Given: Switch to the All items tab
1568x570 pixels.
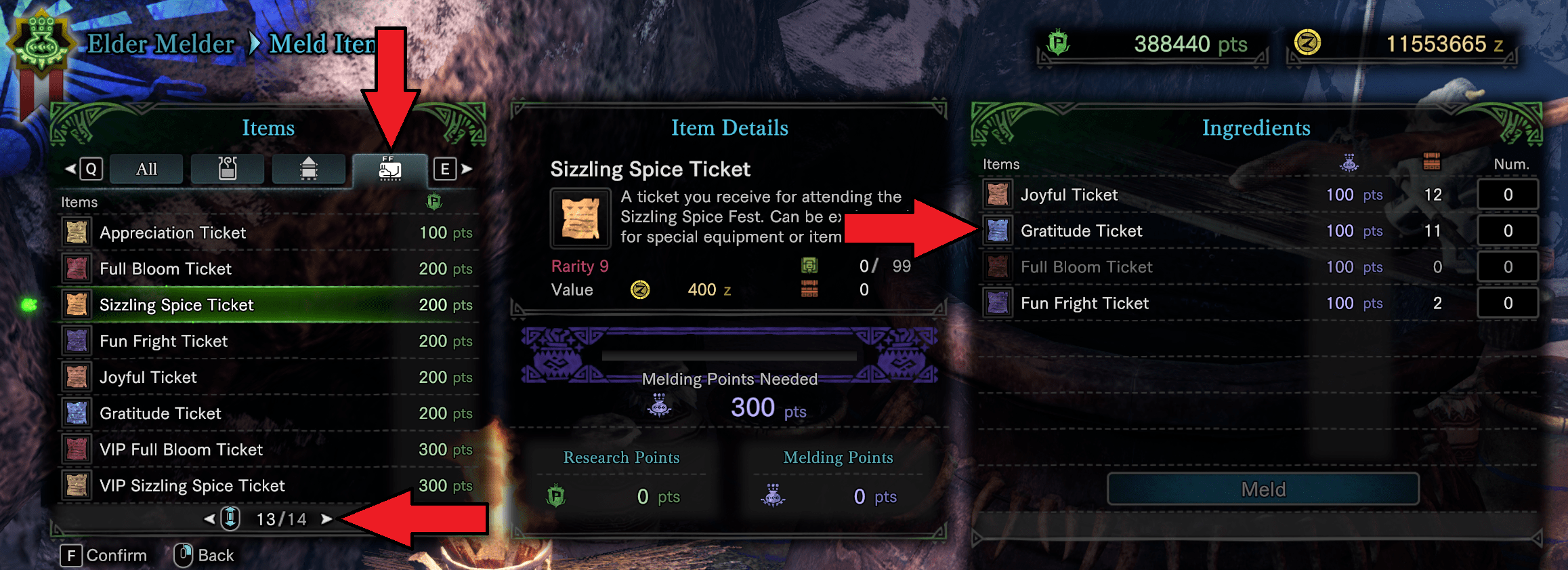Looking at the screenshot, I should click(x=146, y=169).
